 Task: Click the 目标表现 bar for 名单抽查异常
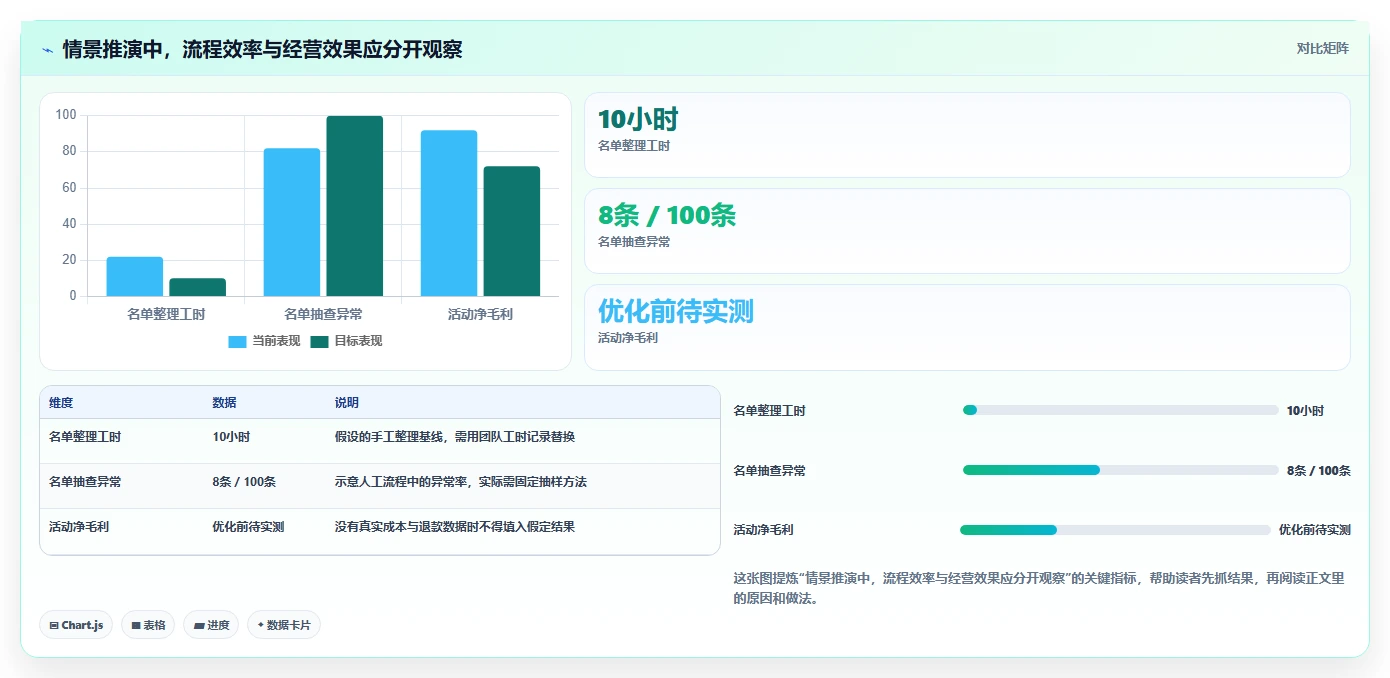click(354, 206)
